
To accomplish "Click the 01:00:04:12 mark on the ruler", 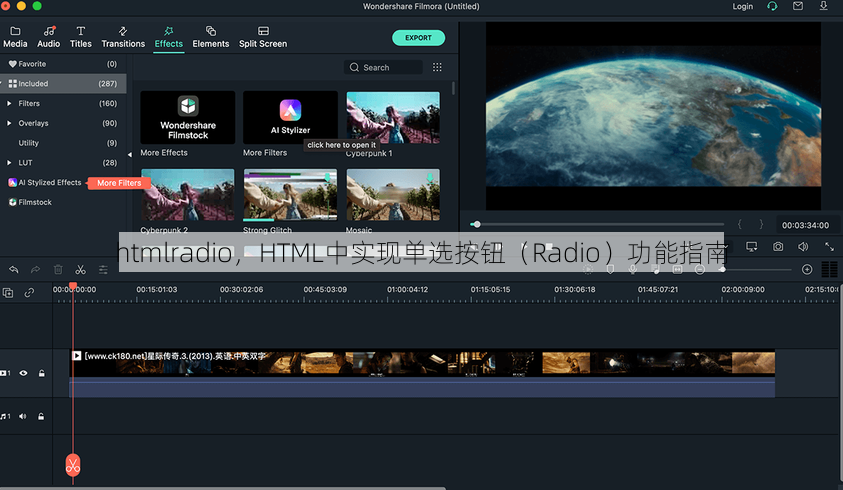I will [x=408, y=289].
